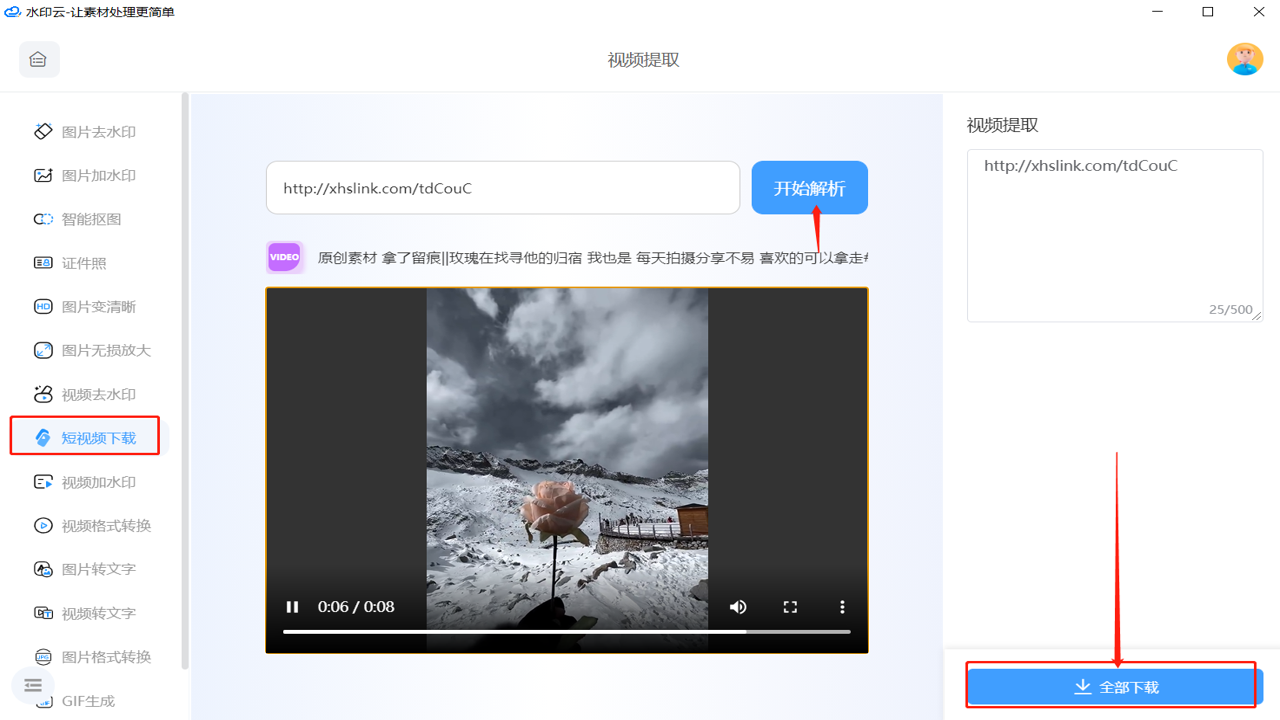Viewport: 1280px width, 720px height.
Task: Go to home via house icon
Action: click(x=39, y=60)
